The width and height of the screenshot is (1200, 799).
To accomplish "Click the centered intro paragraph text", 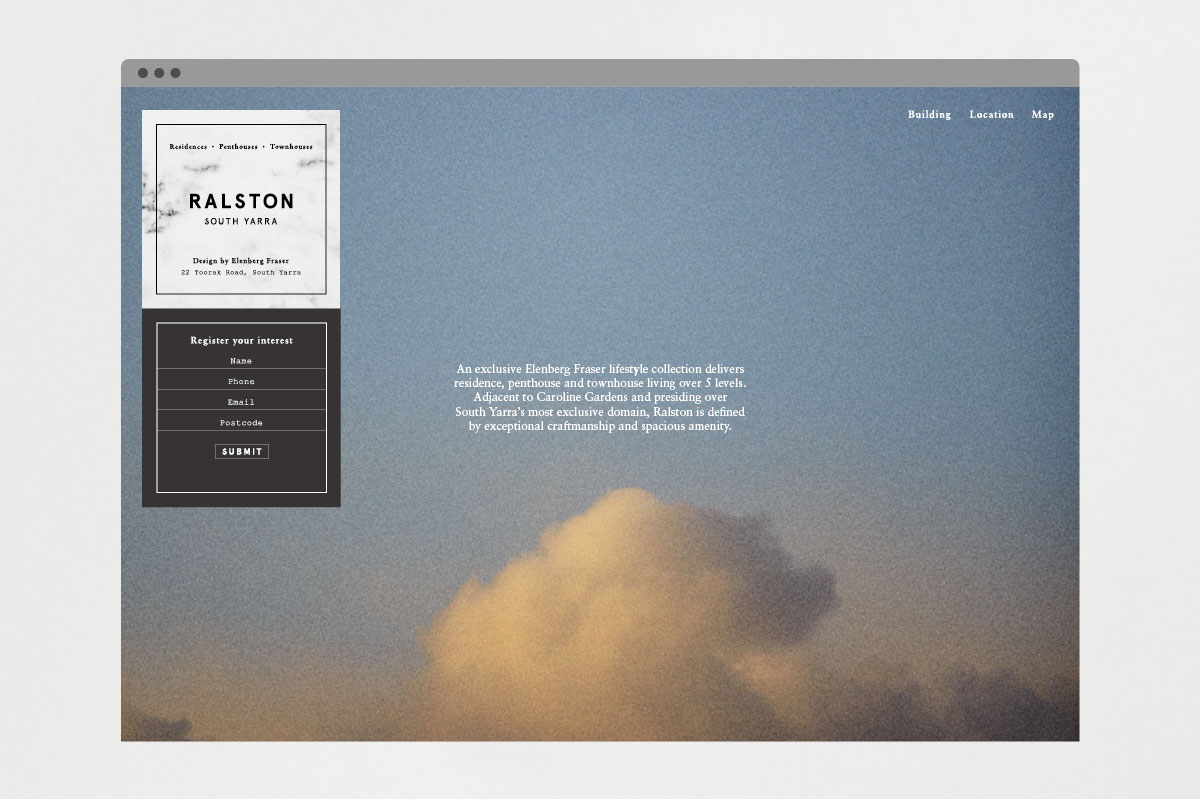I will 600,397.
